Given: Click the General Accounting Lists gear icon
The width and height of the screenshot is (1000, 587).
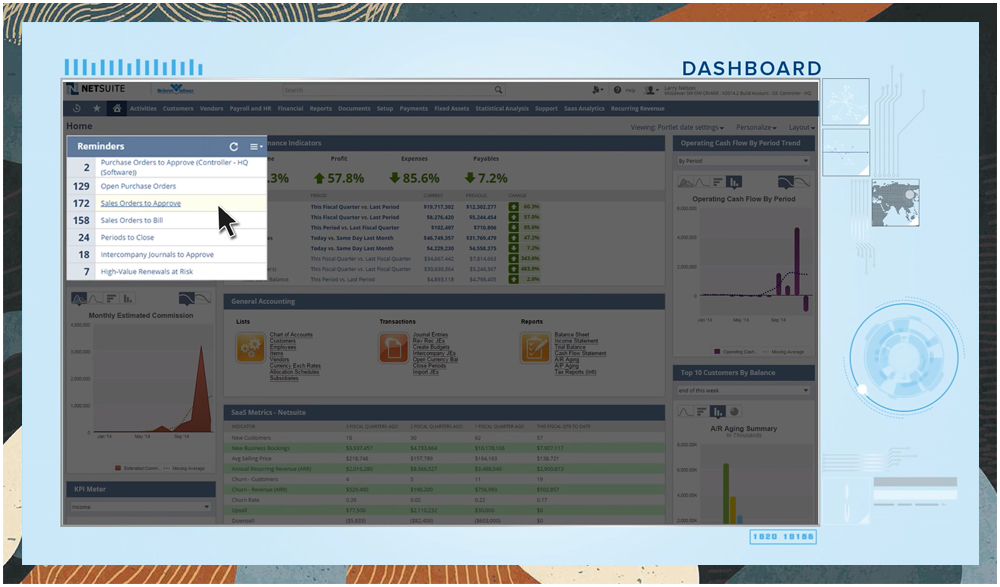Looking at the screenshot, I should click(x=251, y=348).
